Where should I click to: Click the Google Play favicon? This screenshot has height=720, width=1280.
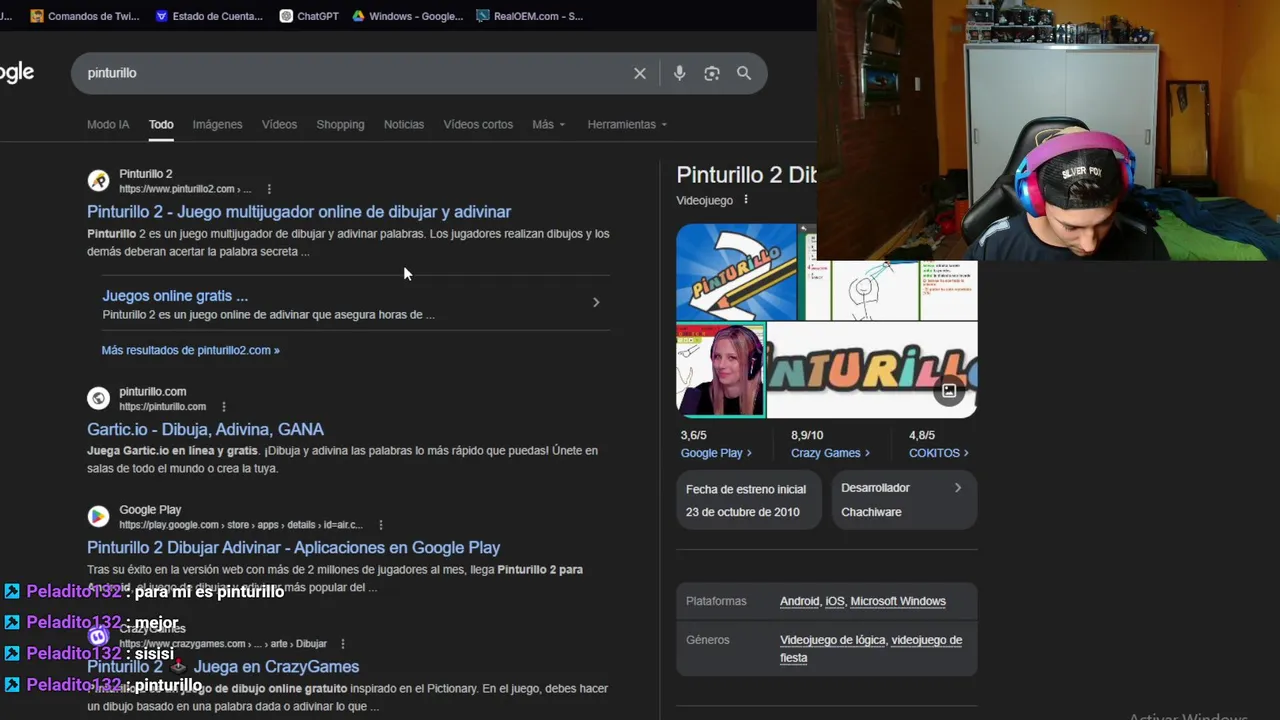98,516
